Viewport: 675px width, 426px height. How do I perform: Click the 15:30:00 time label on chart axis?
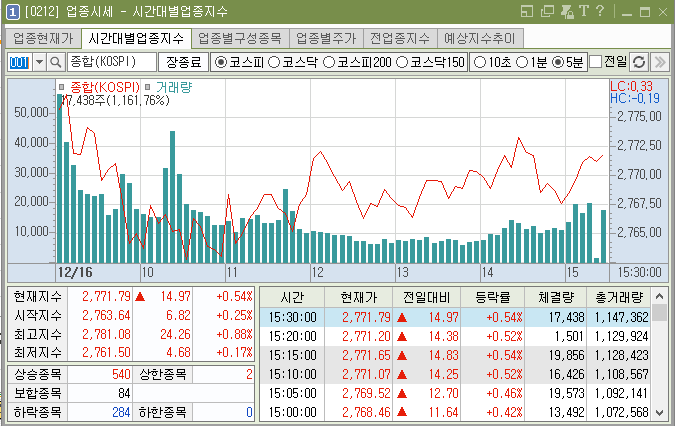(639, 272)
